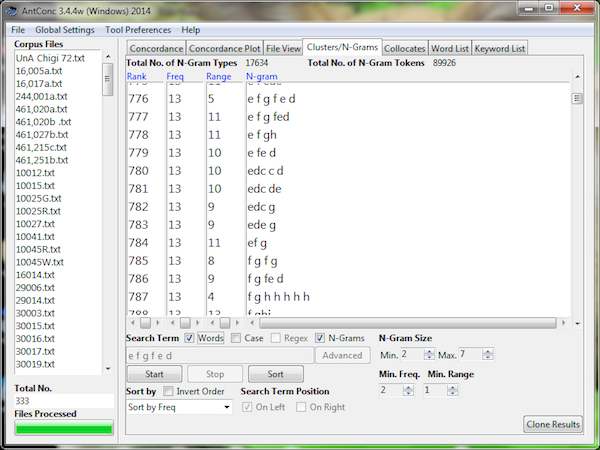
Task: Select 461,020b .txt corpus file
Action: point(43,122)
